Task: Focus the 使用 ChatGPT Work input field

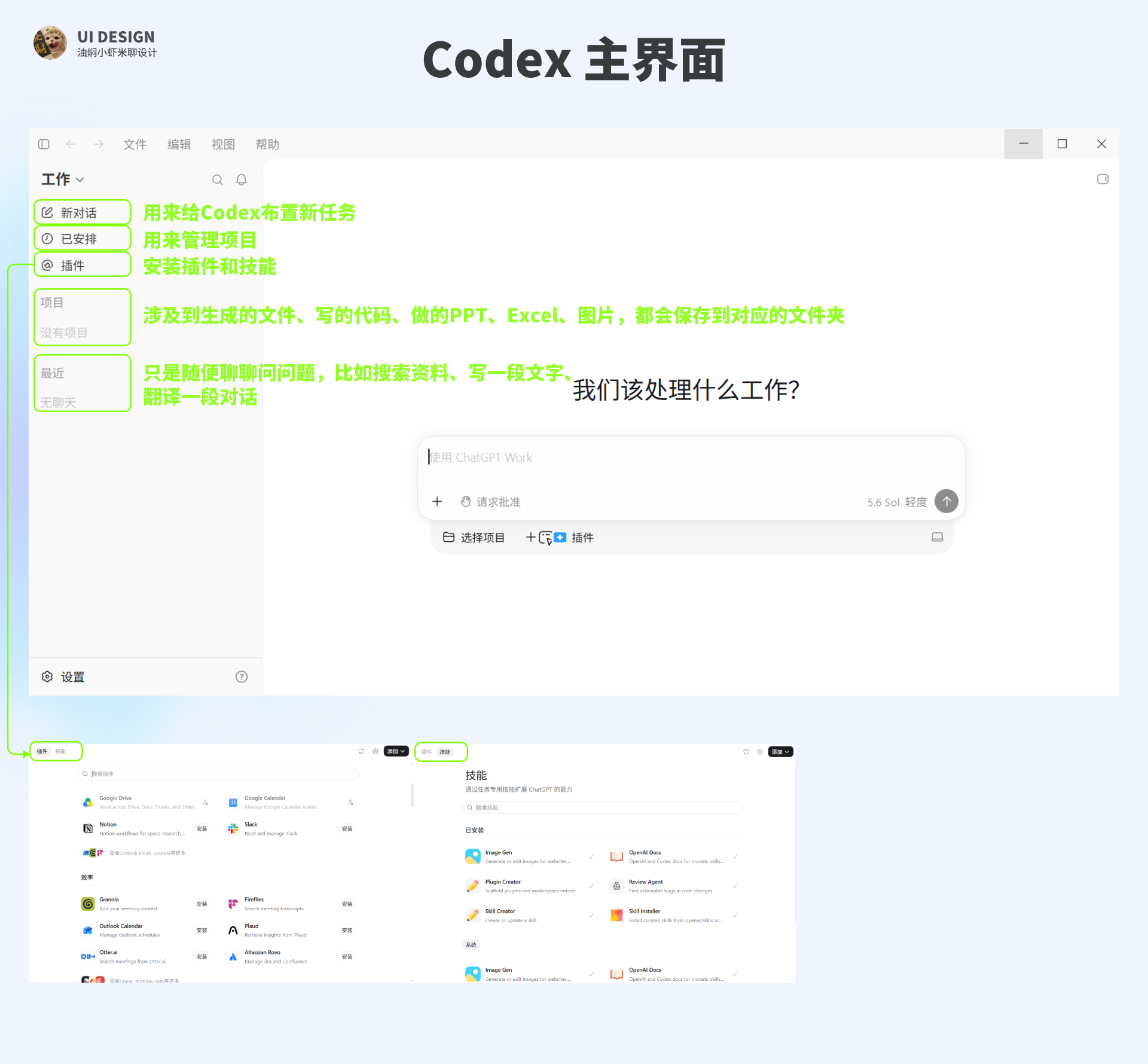Action: 691,458
